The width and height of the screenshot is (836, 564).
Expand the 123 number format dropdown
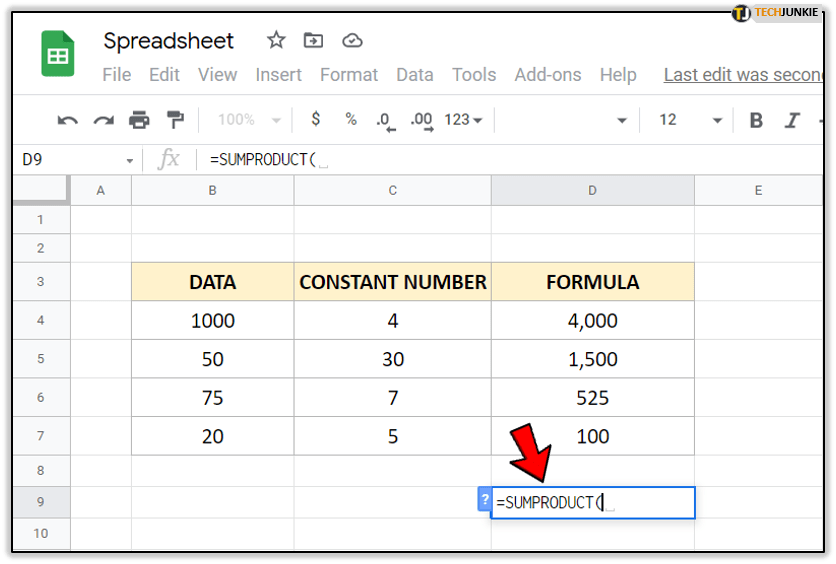[463, 120]
